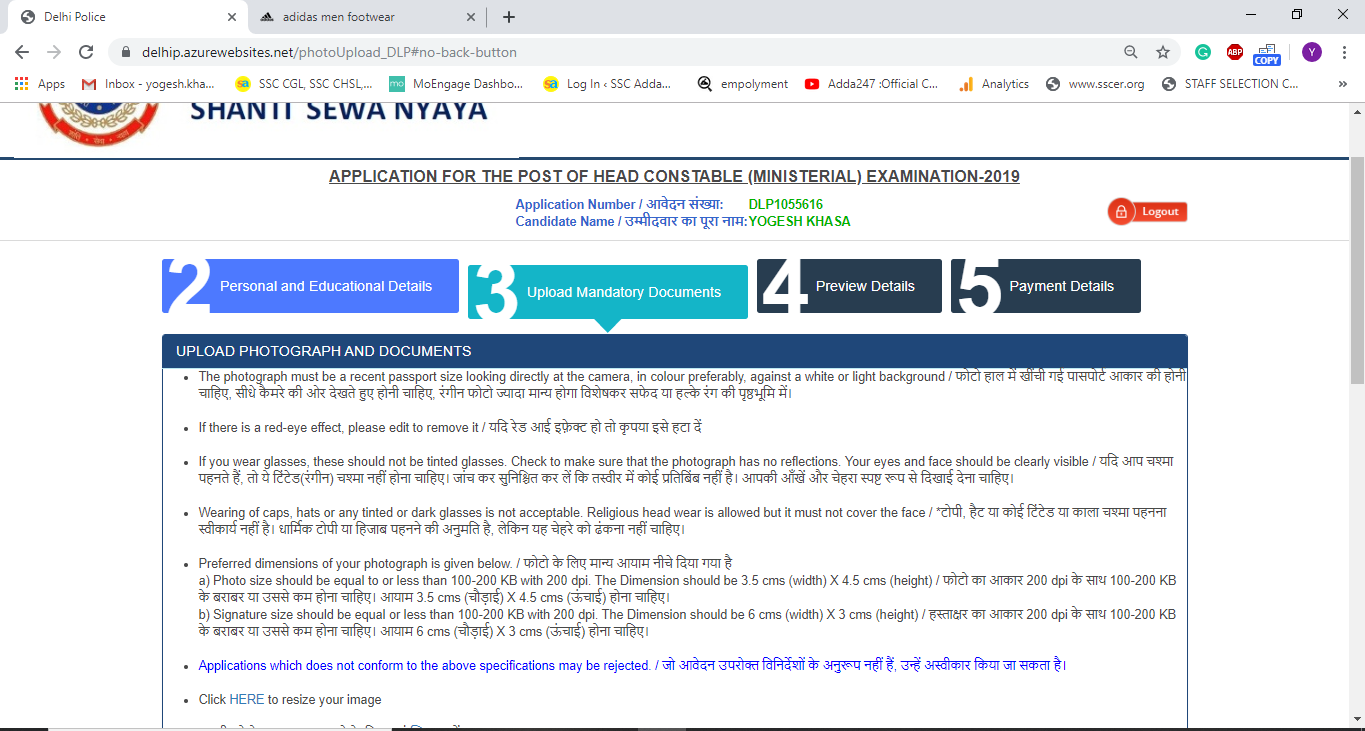Screen dimensions: 1365x731
Task: Open Adda247 Official YouTube bookmark
Action: pyautogui.click(x=872, y=84)
